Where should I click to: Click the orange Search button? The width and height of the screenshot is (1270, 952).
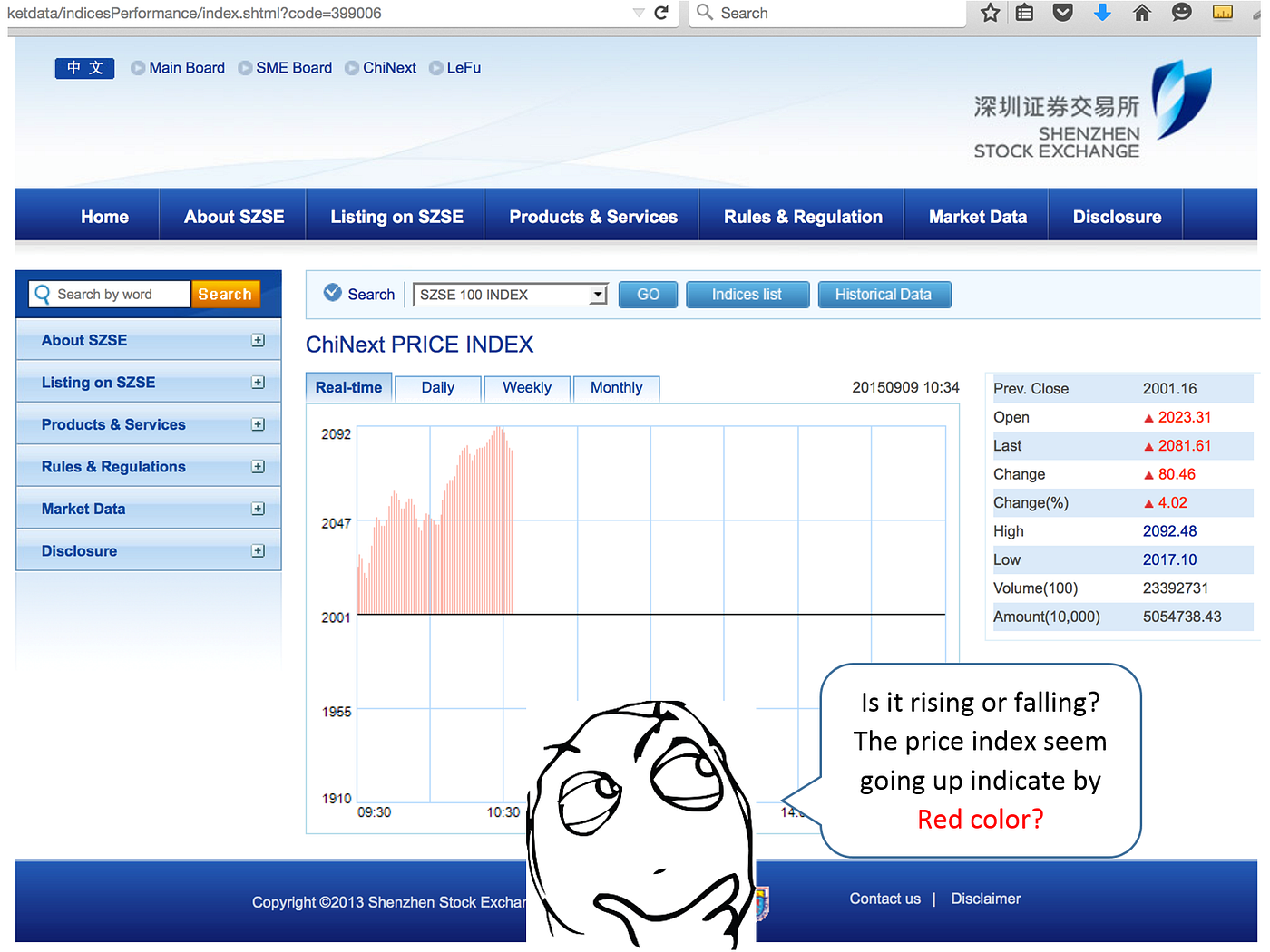tap(225, 295)
